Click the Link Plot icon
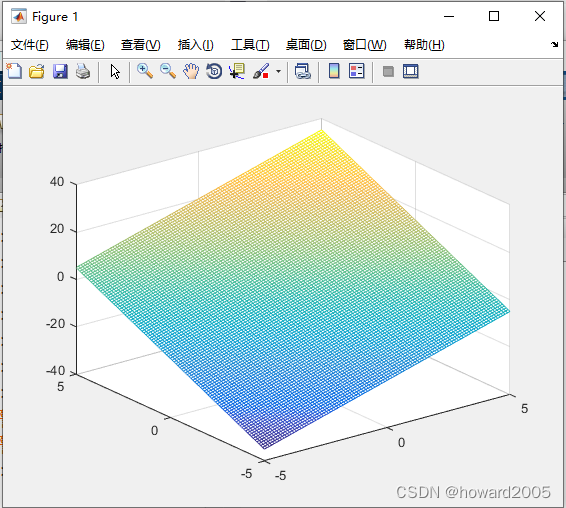Screen dimensions: 566x508 303,71
